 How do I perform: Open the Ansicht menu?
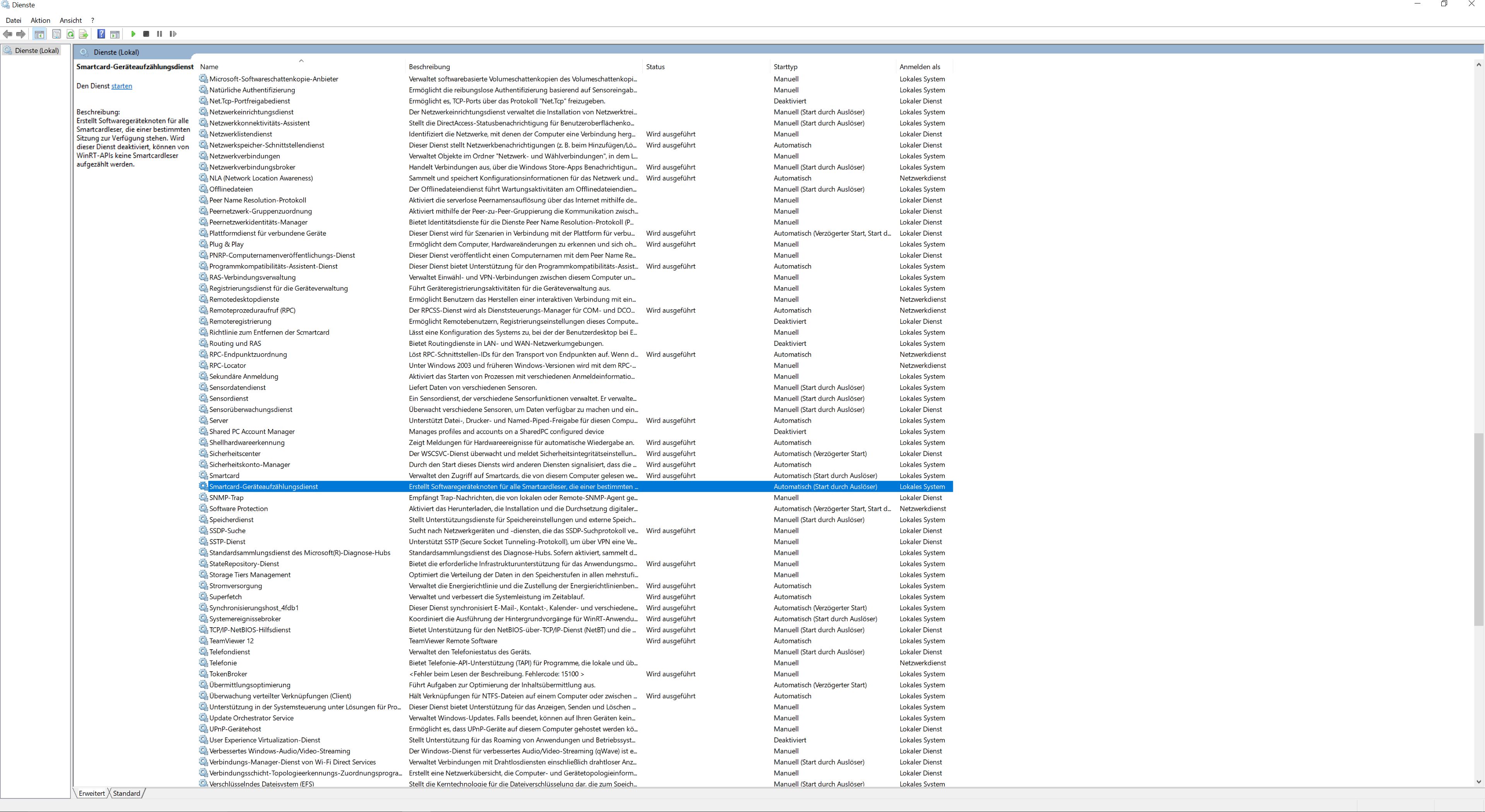tap(71, 20)
